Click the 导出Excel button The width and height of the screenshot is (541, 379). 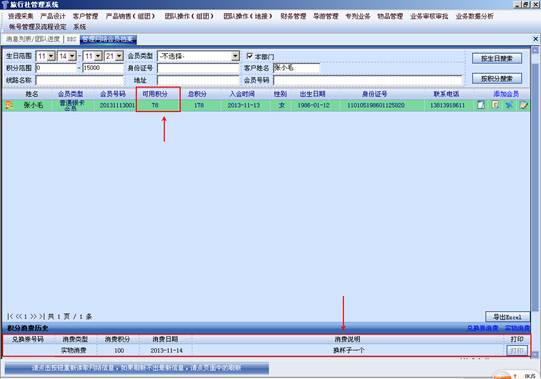click(x=507, y=317)
